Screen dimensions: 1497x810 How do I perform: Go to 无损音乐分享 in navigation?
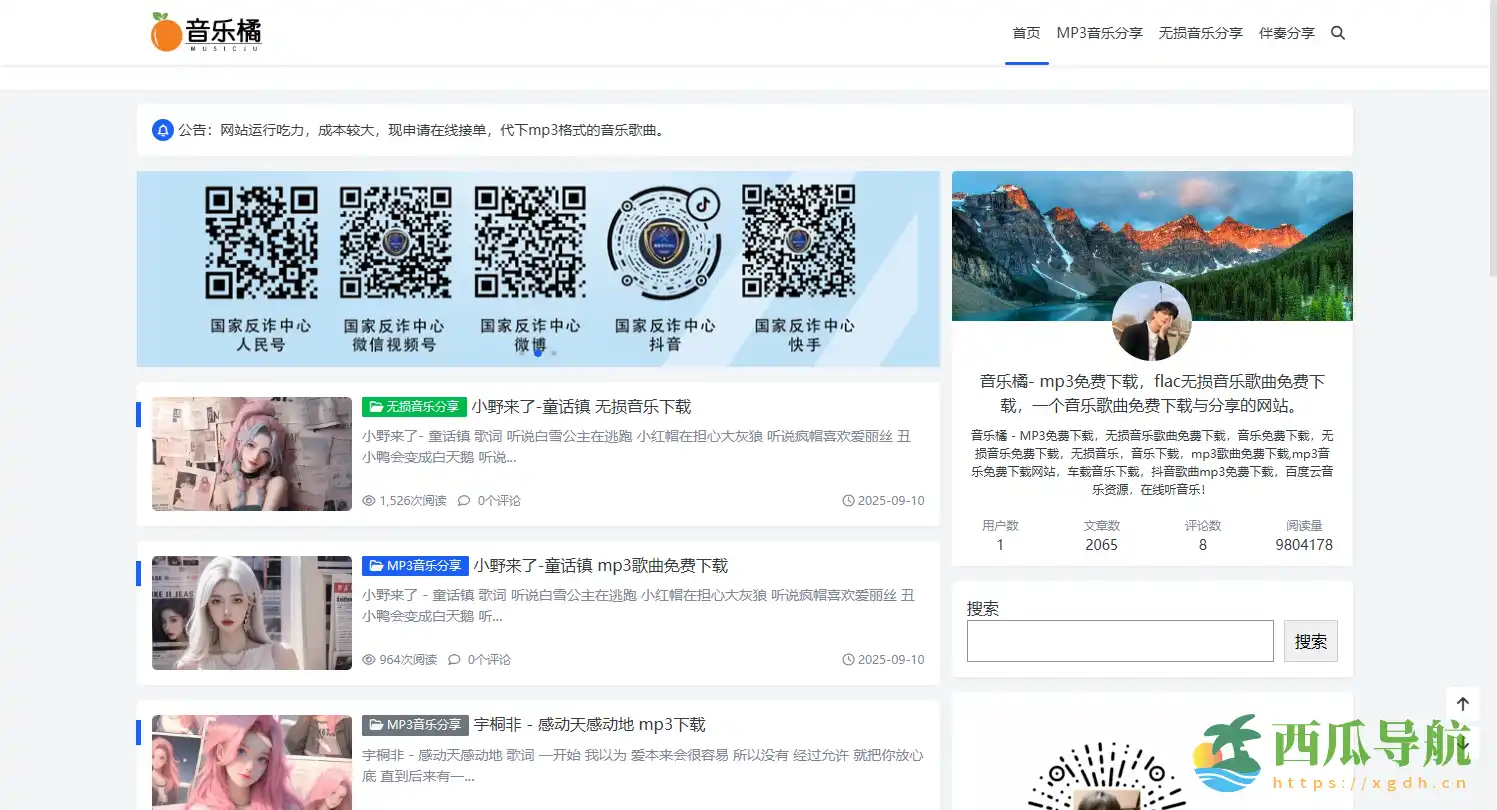pos(1200,33)
